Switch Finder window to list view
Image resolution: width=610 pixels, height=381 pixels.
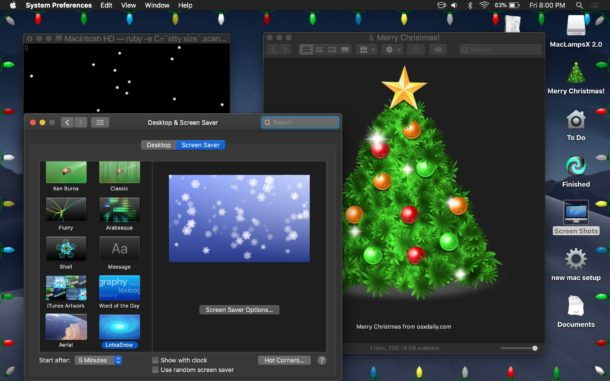pyautogui.click(x=319, y=50)
